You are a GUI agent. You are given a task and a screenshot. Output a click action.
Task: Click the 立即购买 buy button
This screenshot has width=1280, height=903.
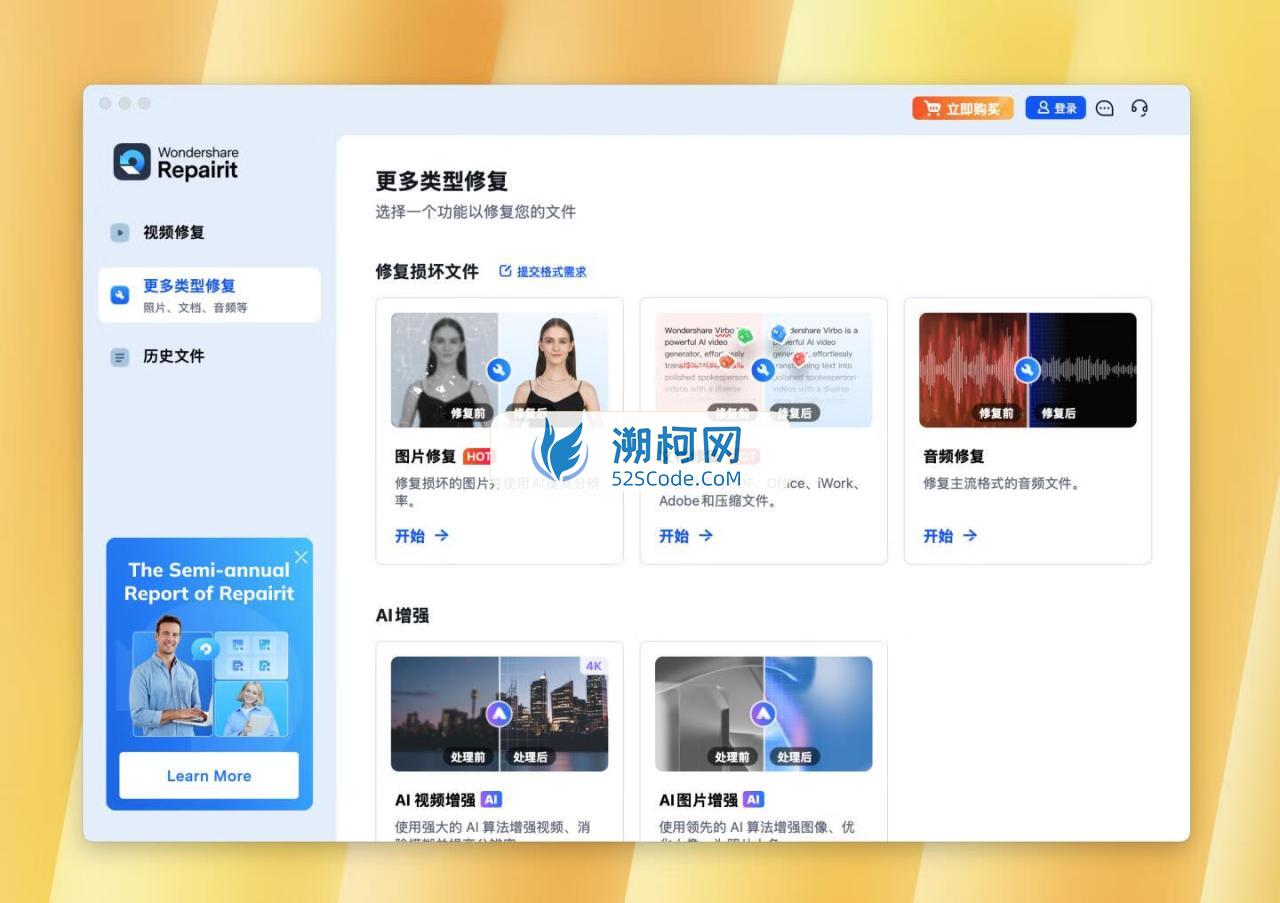962,108
